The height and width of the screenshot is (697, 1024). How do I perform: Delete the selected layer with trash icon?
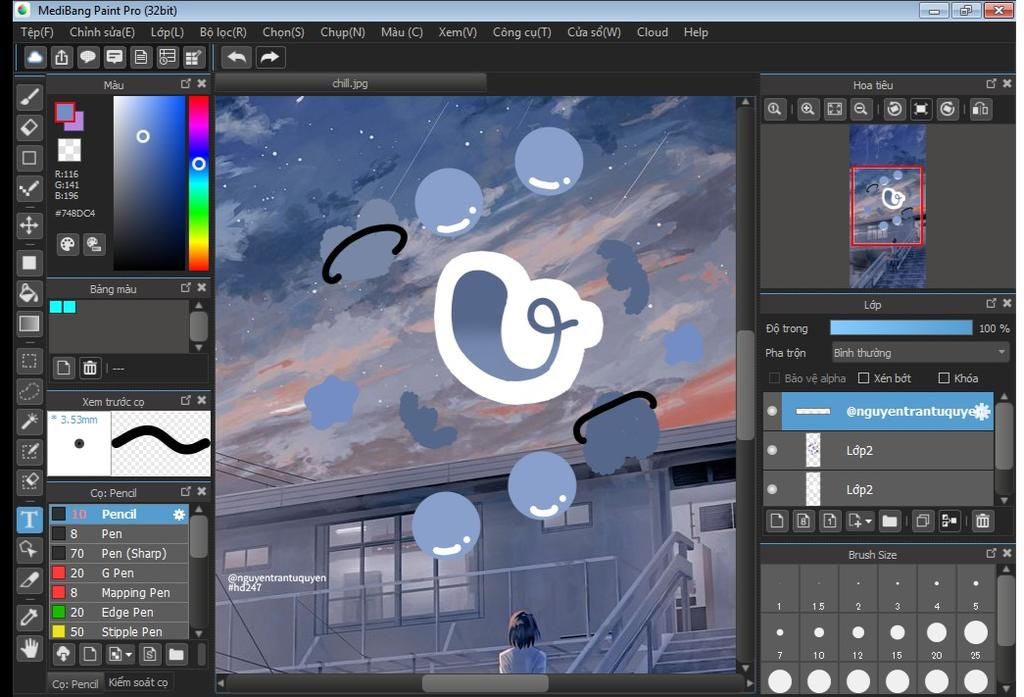pos(982,521)
